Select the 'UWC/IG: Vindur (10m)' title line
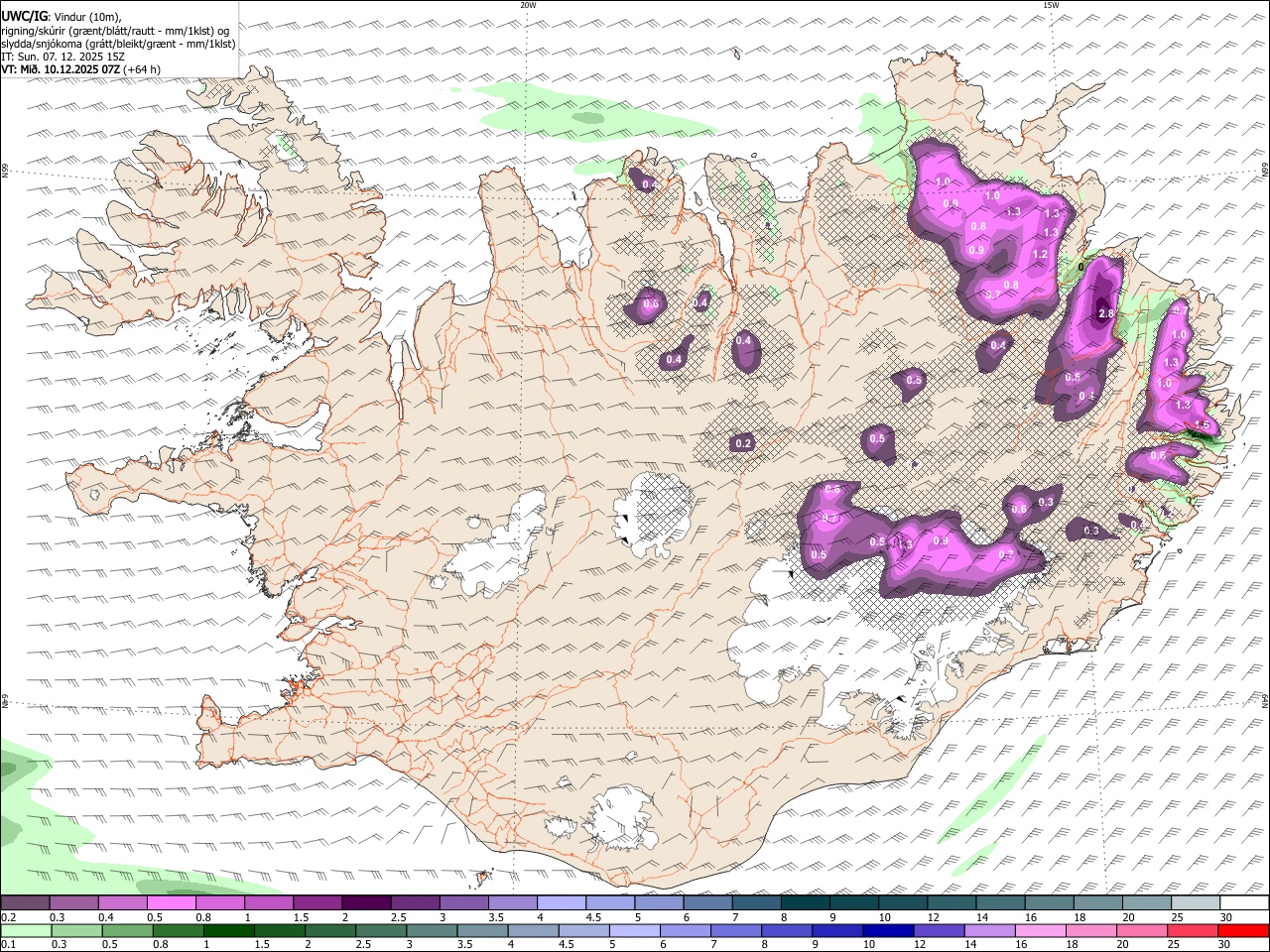1270x952 pixels. [x=62, y=16]
